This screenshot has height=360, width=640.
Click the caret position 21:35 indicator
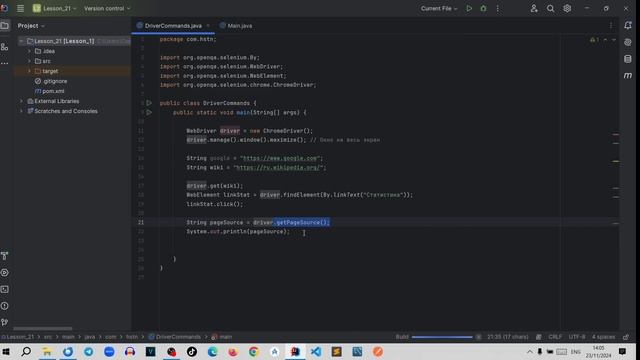point(507,337)
